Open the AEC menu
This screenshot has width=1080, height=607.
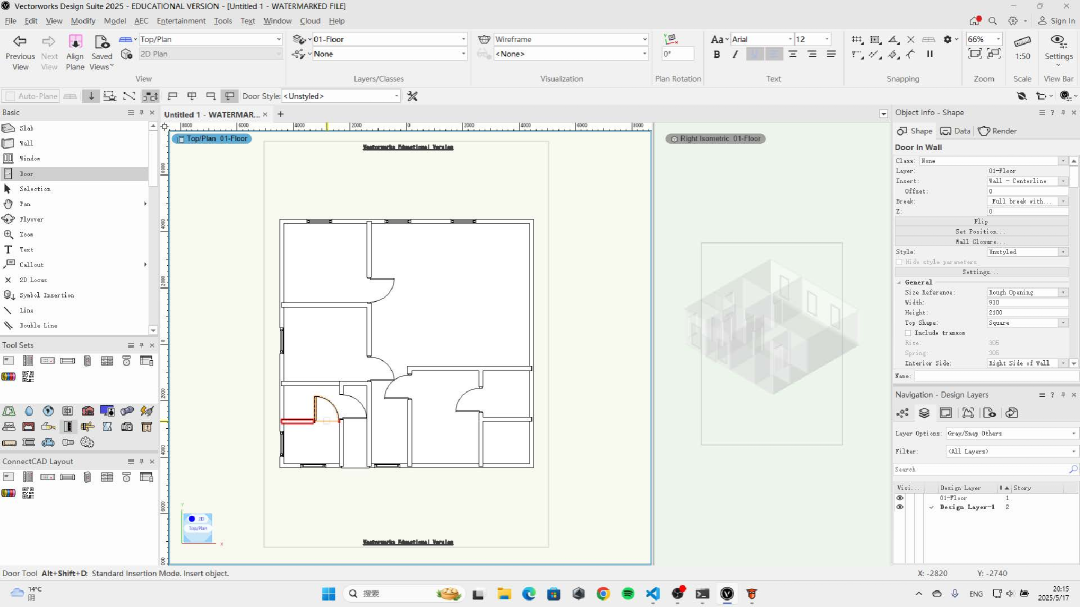(x=141, y=20)
